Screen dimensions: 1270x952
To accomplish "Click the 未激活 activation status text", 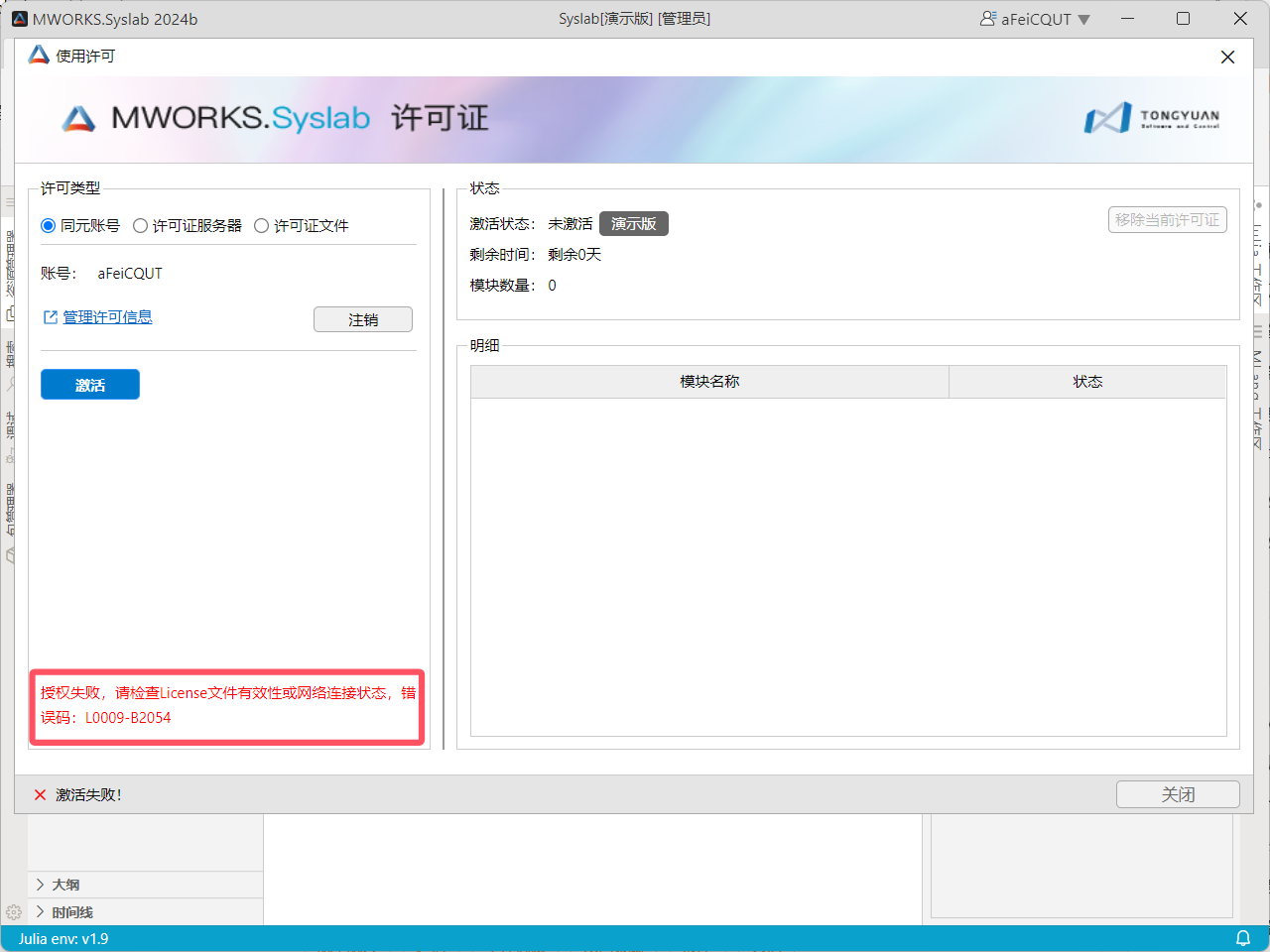I will point(571,224).
